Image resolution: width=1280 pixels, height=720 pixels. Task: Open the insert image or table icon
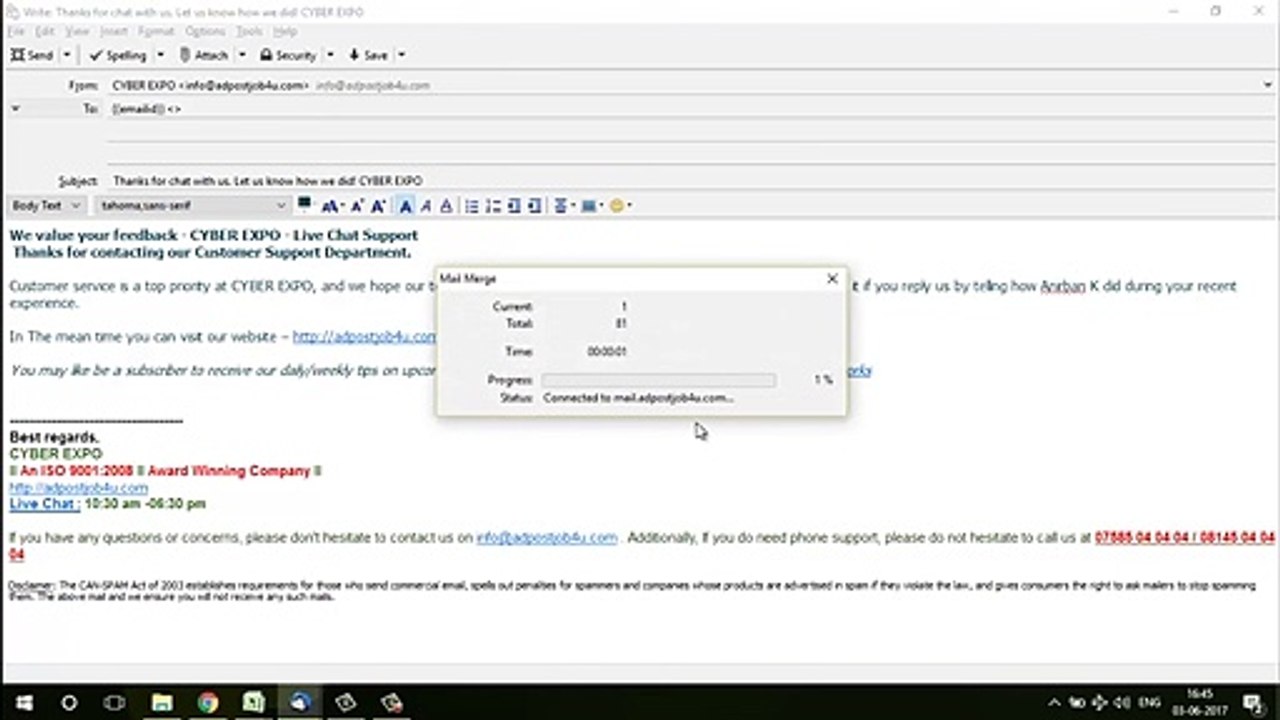pos(590,206)
